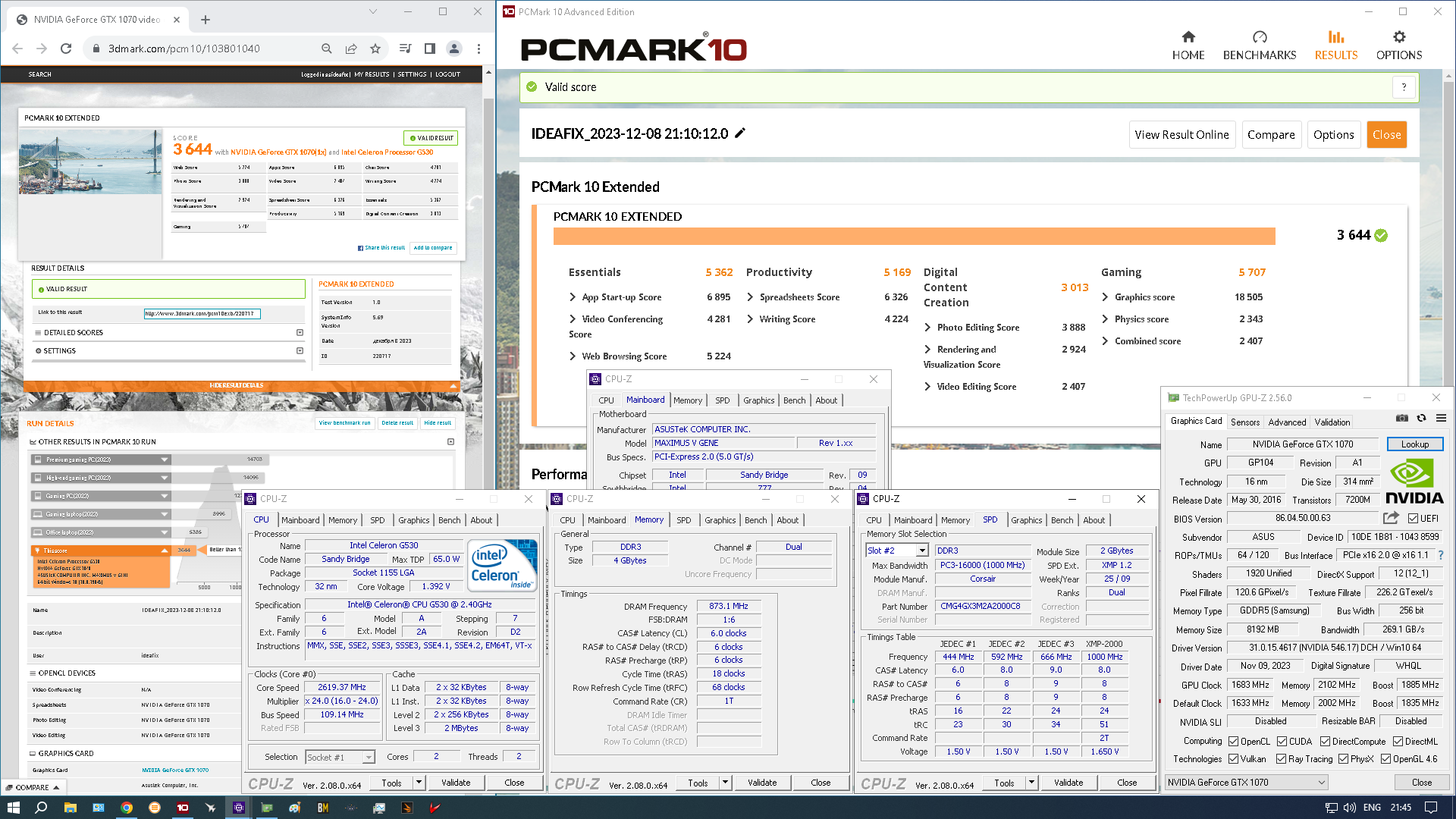1456x819 pixels.
Task: Expand Graphics score row under Gaming
Action: coord(1105,297)
